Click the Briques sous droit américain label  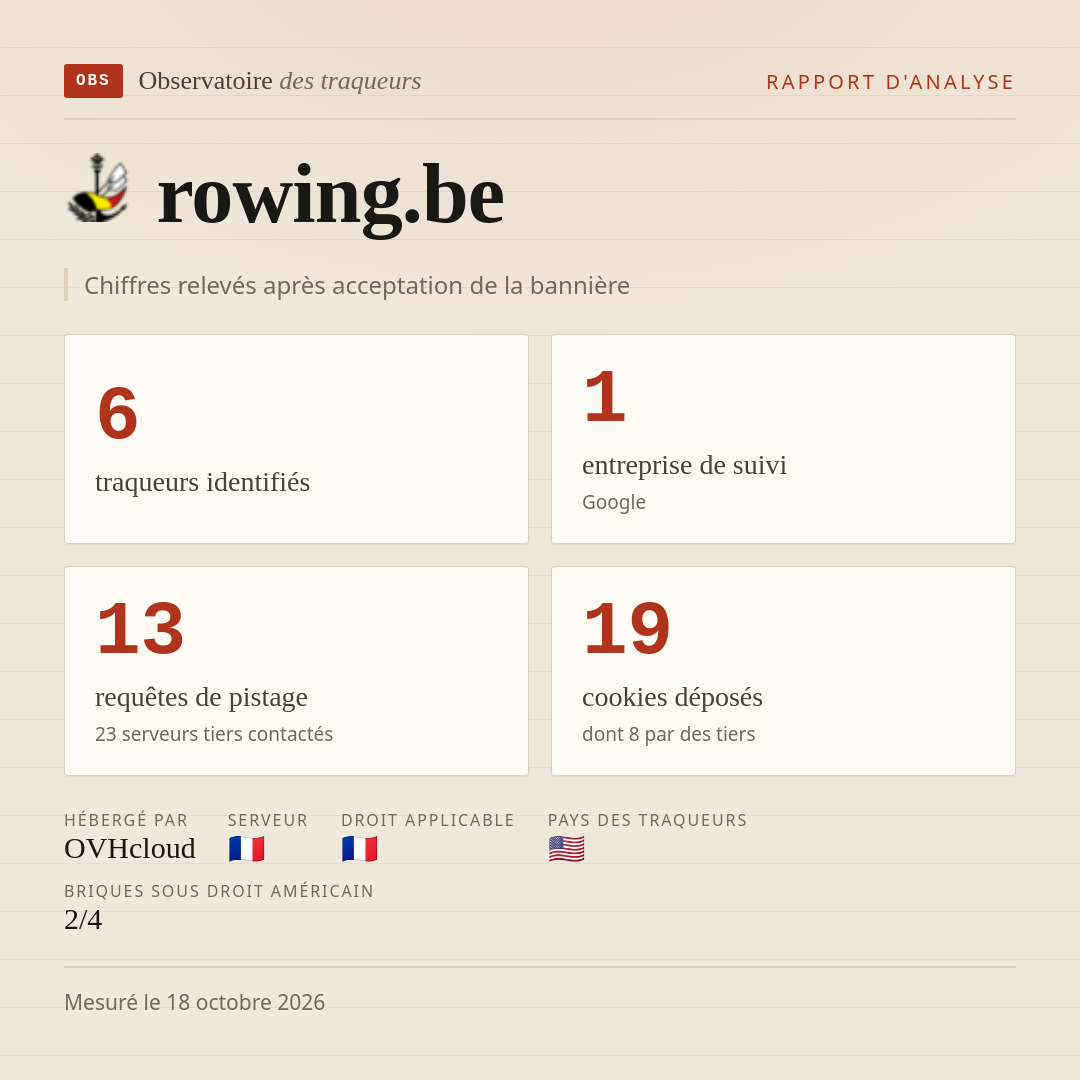coord(219,891)
